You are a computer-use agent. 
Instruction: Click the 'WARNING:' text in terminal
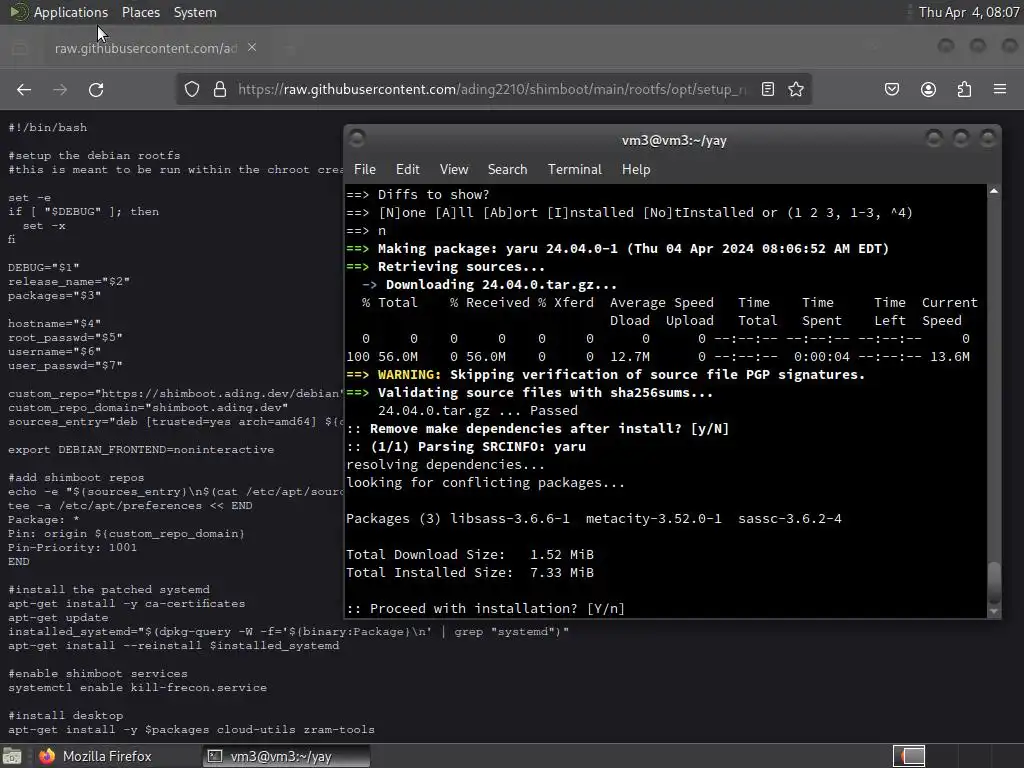coord(409,375)
